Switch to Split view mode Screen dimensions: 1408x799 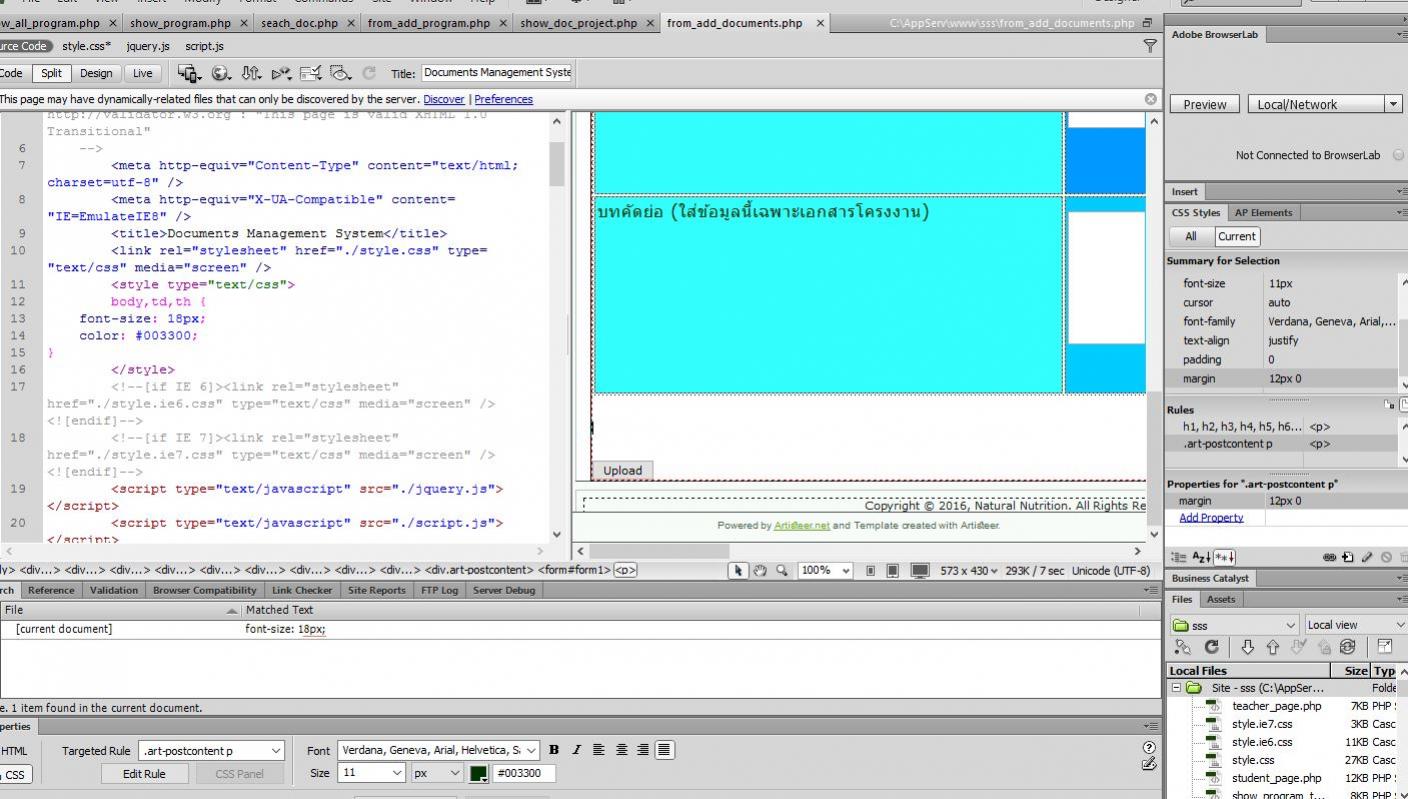(x=51, y=73)
